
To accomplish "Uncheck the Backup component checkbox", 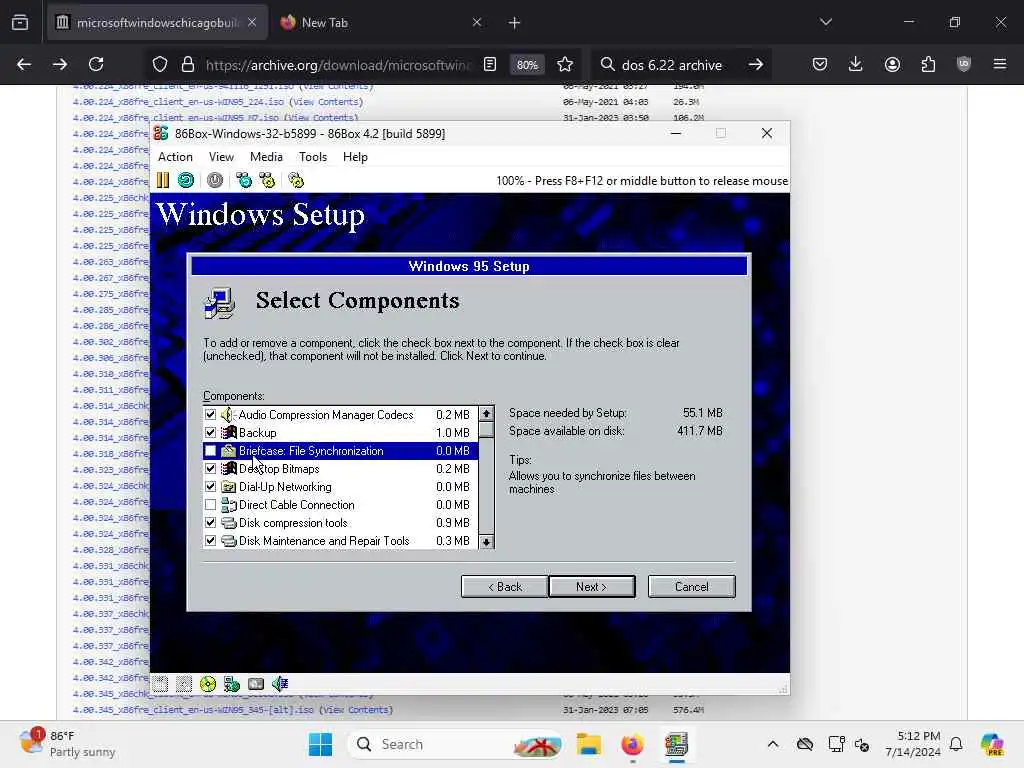I will (x=210, y=432).
